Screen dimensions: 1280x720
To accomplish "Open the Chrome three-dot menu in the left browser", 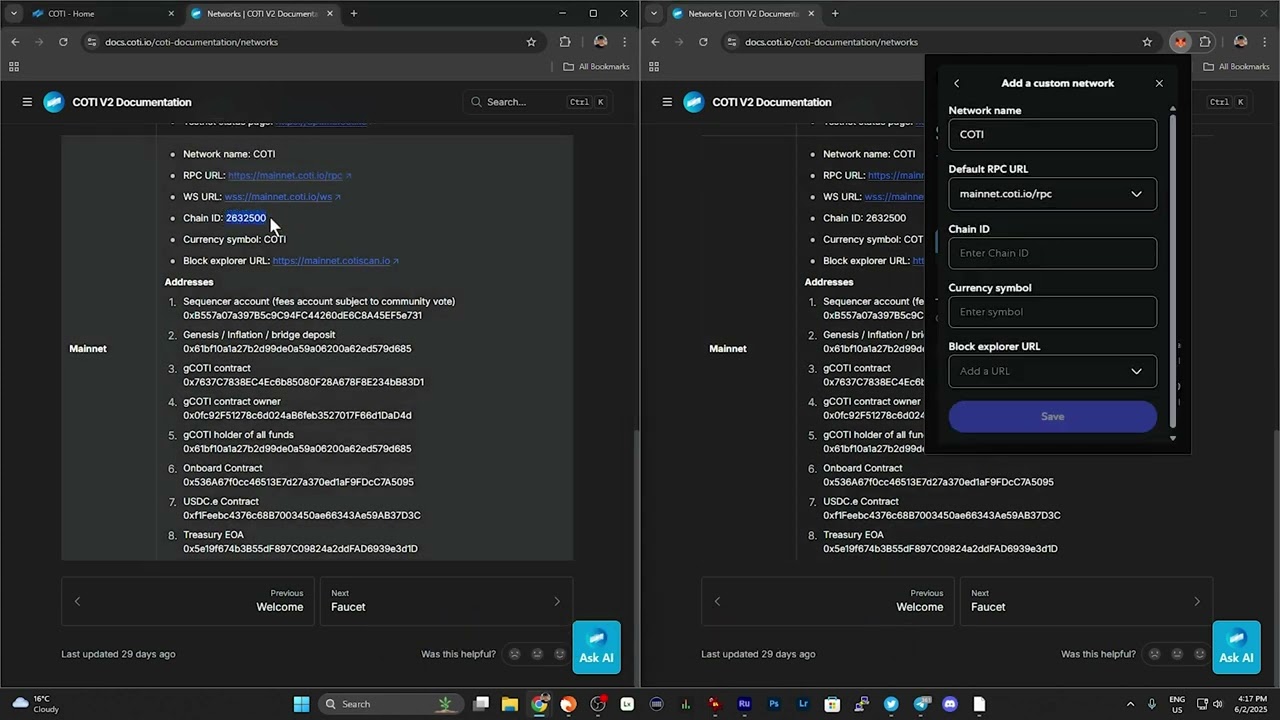I will (x=625, y=42).
